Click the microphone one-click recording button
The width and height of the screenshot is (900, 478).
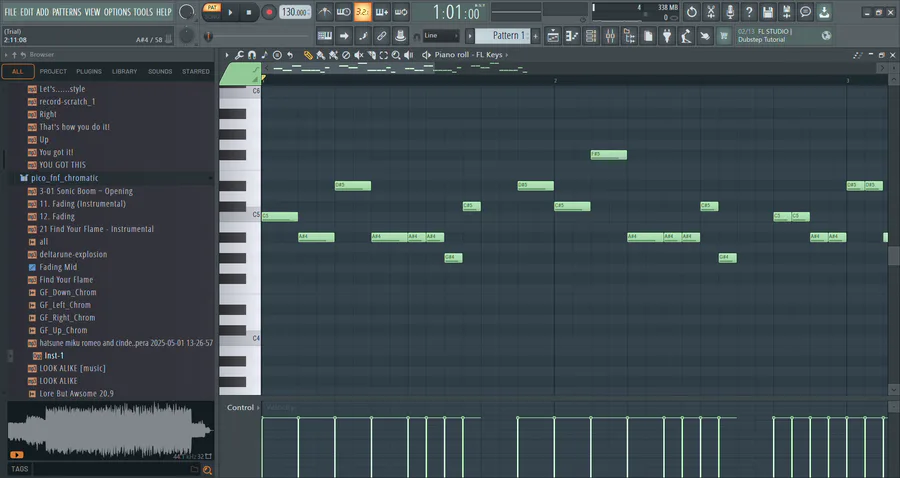point(730,11)
